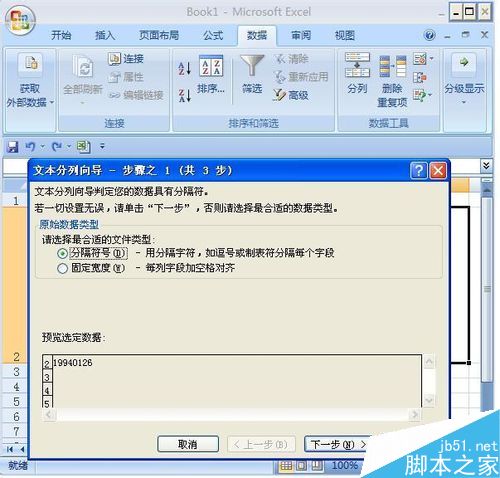Open the custom Sort dialog

click(211, 74)
